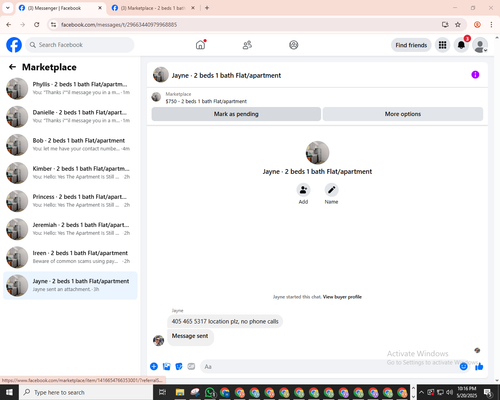Viewport: 500px width, 400px height.
Task: Click Jayne's avatar in chat header
Action: click(161, 75)
